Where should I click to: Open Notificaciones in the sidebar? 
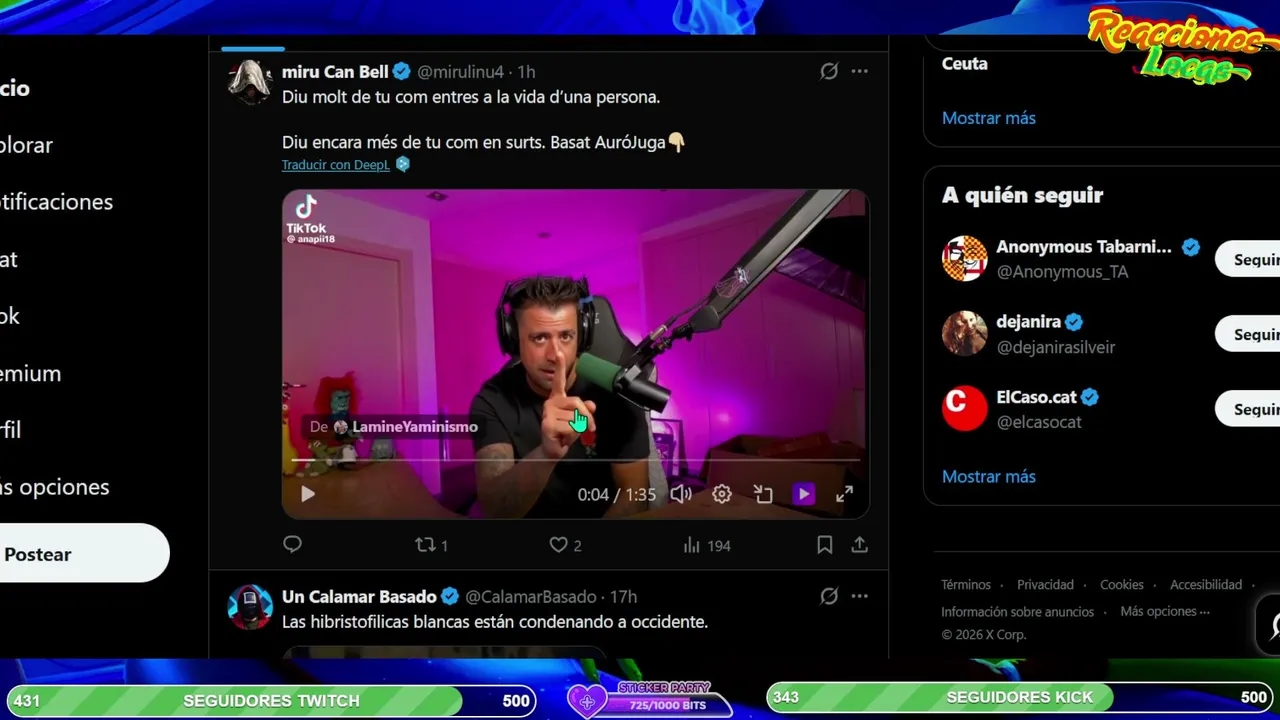tap(56, 202)
